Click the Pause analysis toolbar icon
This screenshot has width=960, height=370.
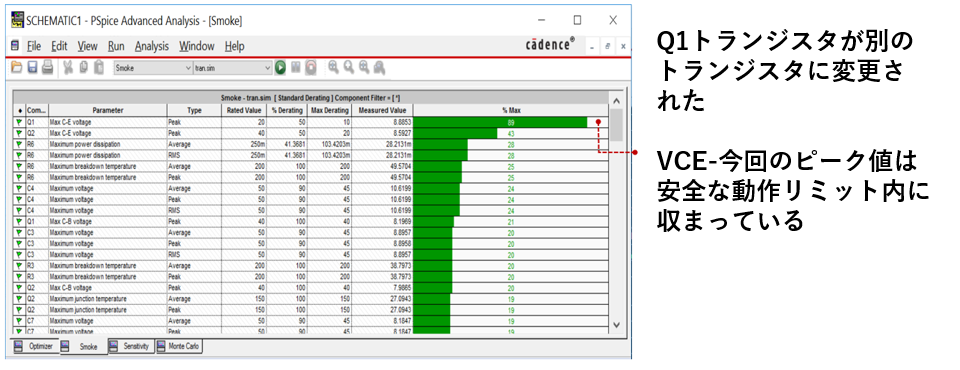point(296,68)
